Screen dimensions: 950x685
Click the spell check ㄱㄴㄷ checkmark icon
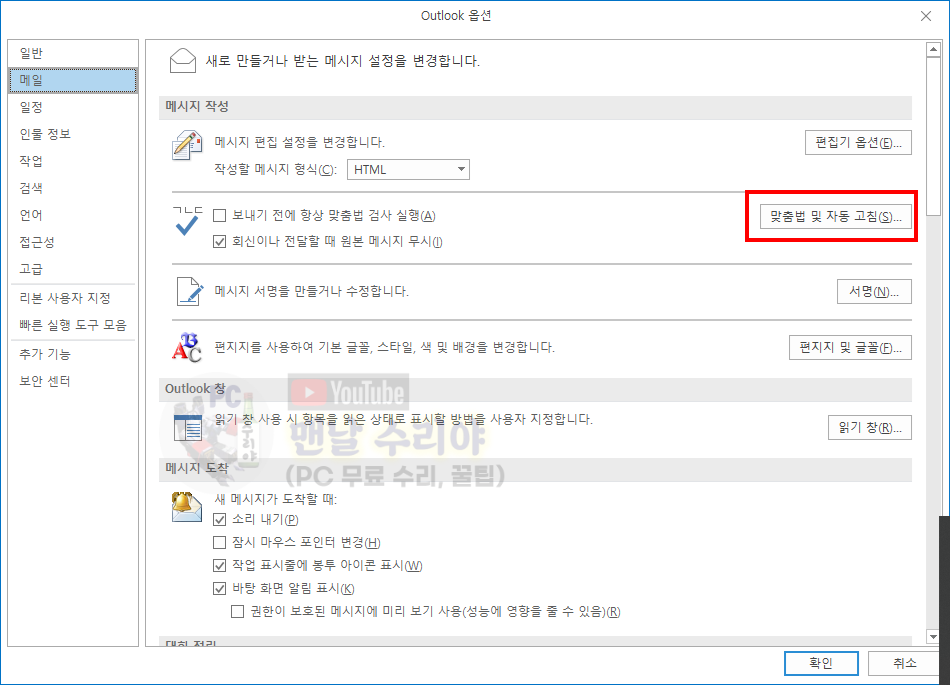[x=187, y=220]
